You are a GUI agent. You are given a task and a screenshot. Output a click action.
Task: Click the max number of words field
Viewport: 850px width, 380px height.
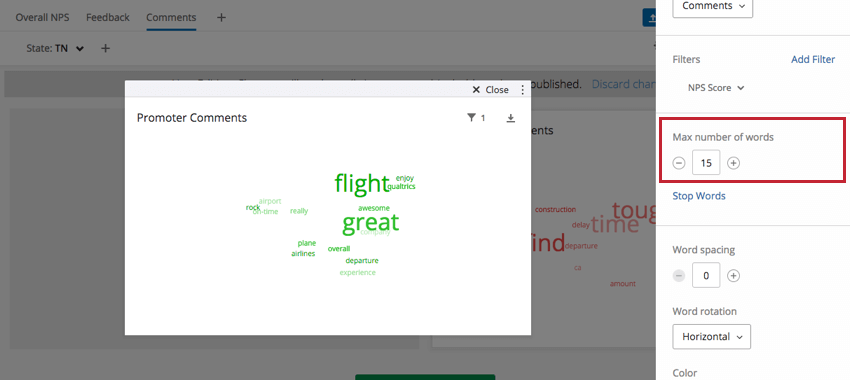coord(706,163)
